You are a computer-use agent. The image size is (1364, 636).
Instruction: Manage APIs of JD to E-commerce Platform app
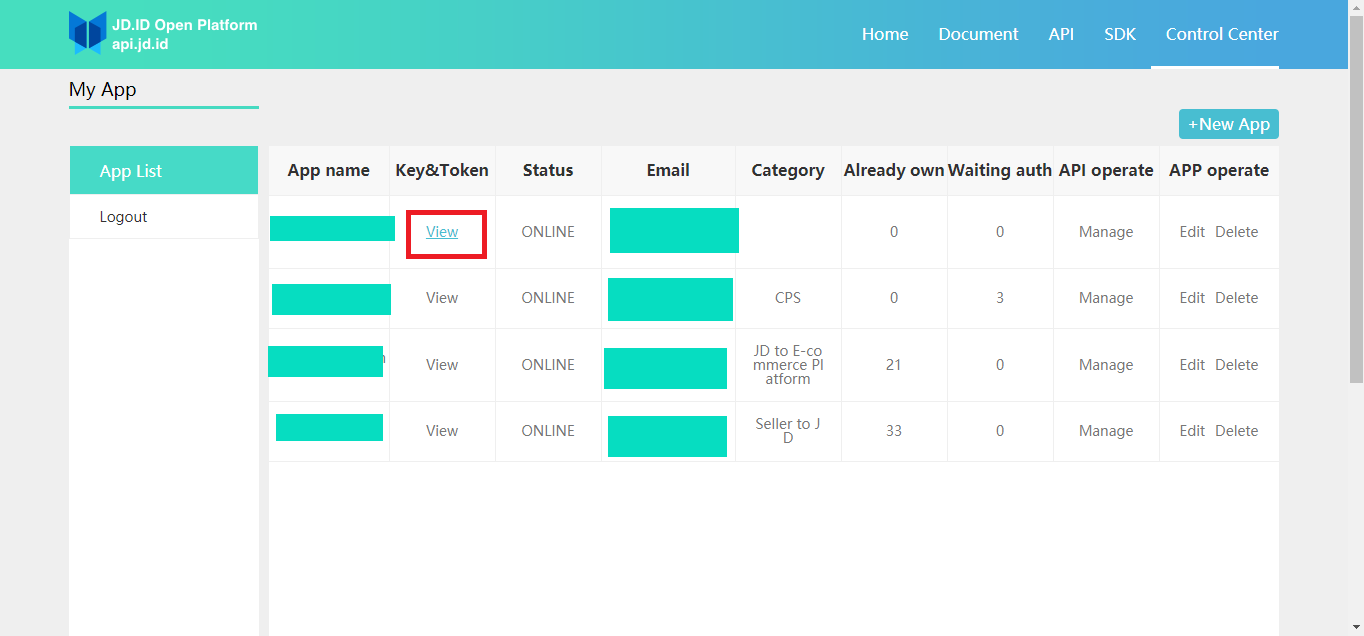pos(1106,365)
